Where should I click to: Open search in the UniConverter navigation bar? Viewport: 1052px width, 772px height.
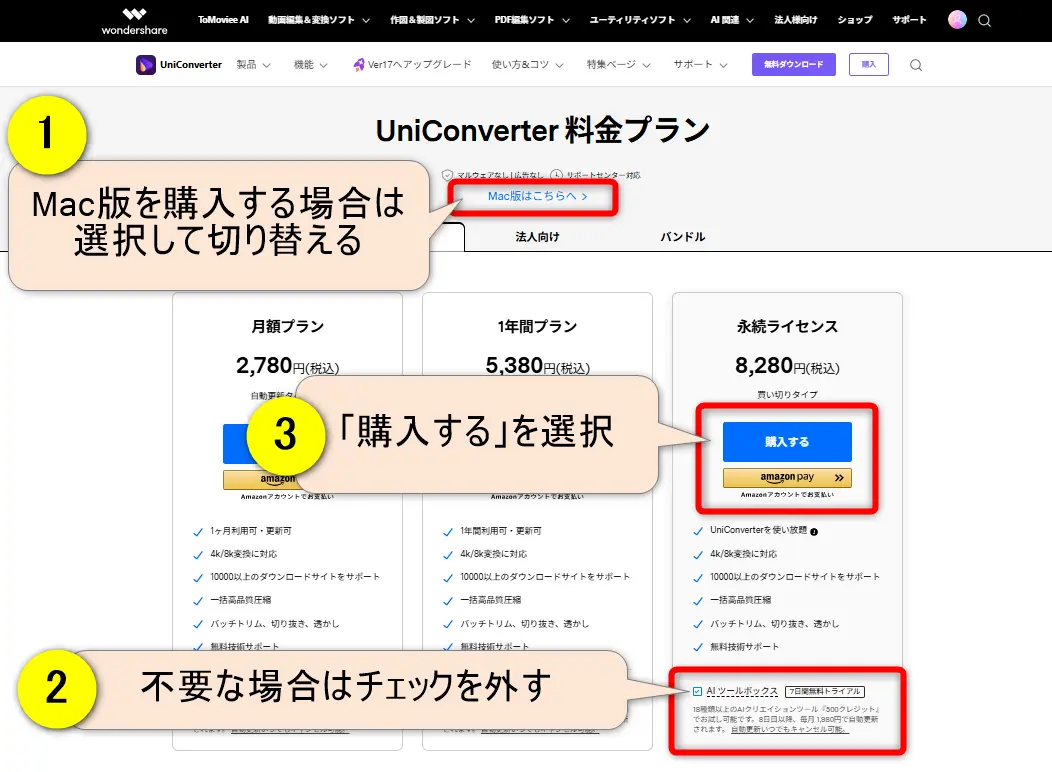pos(916,64)
